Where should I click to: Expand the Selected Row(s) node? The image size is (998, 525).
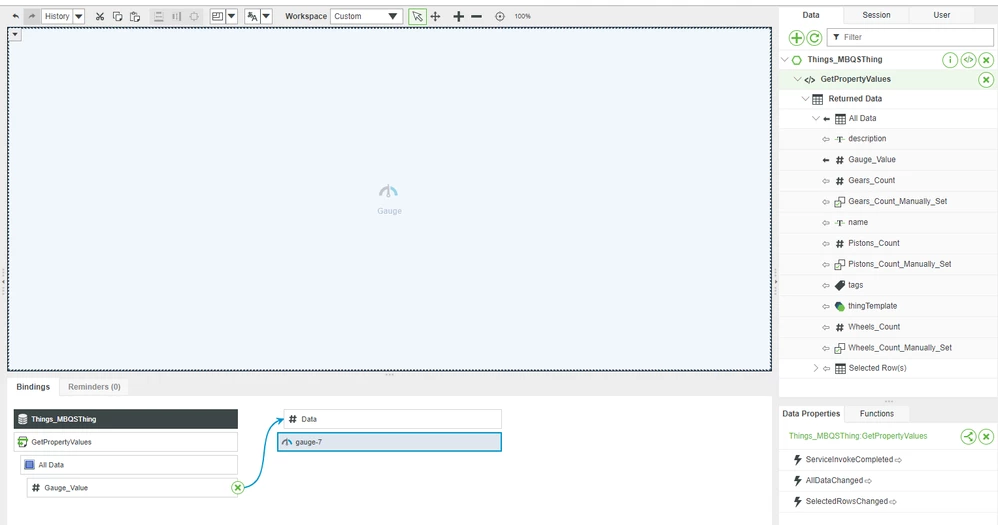[816, 368]
